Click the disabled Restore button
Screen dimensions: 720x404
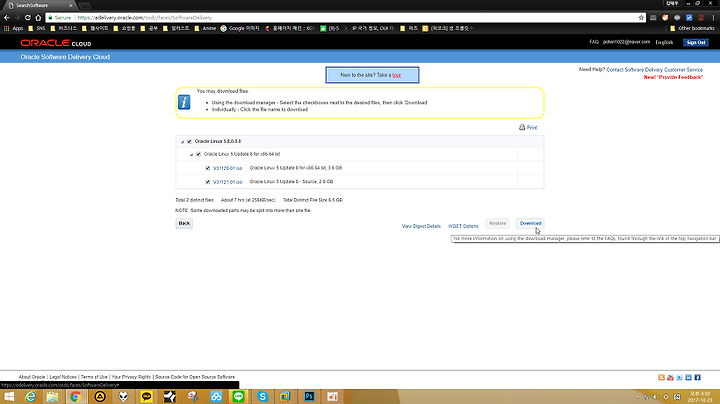pos(497,223)
